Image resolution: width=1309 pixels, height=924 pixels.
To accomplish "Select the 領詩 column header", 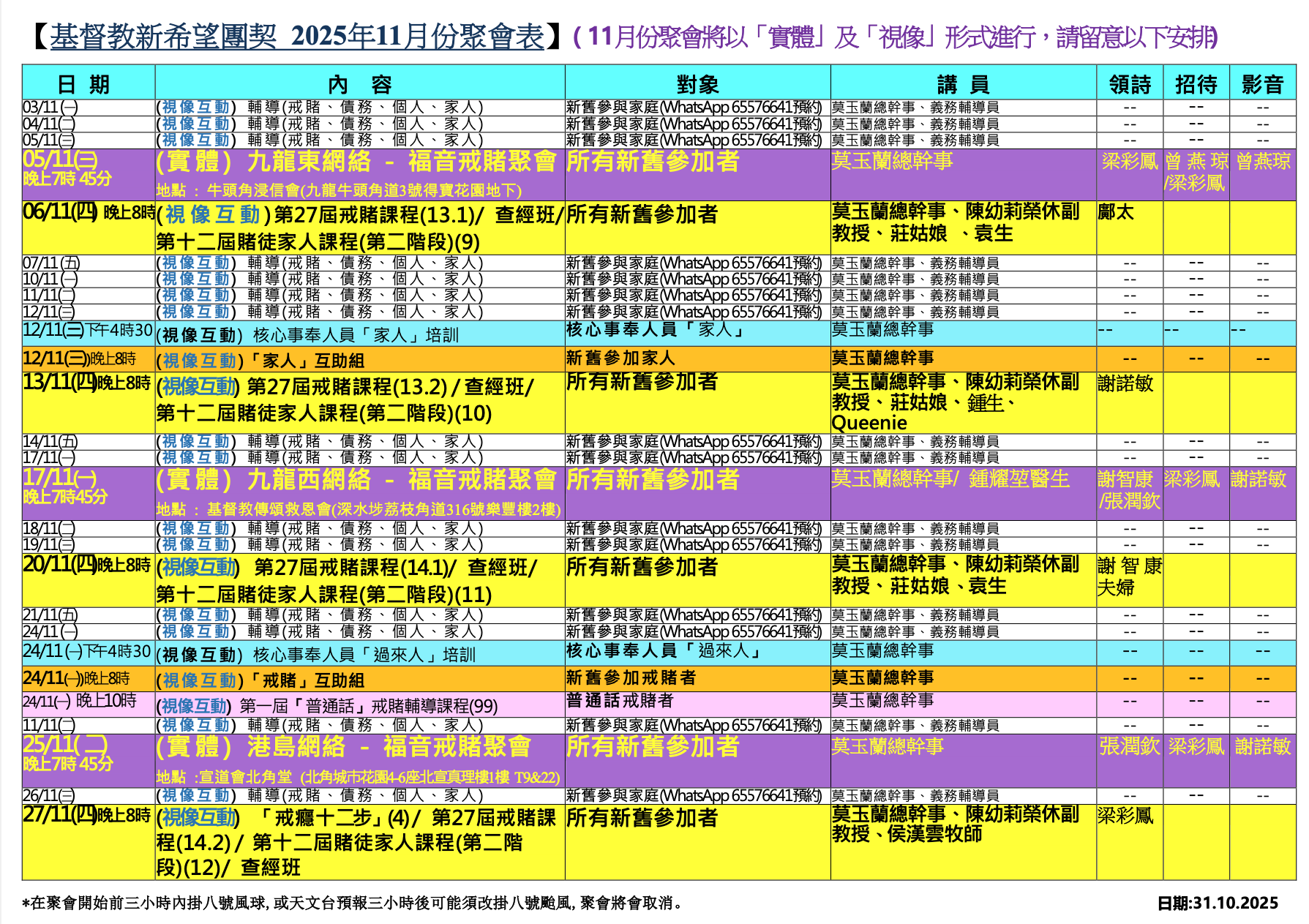I will pyautogui.click(x=1130, y=85).
